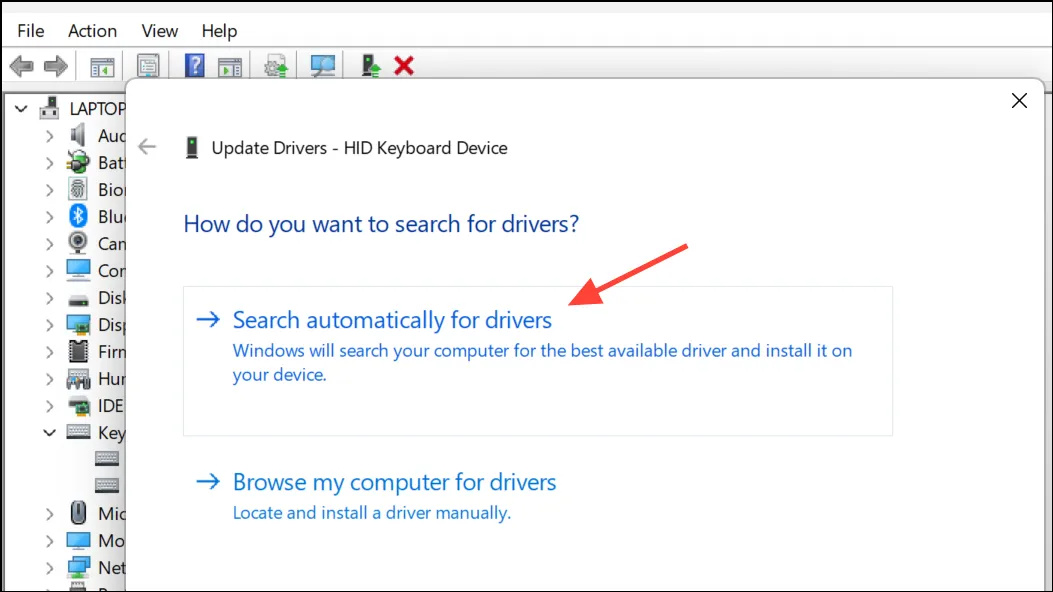Click Update device driver toolbar icon
This screenshot has height=592, width=1053.
[x=275, y=66]
